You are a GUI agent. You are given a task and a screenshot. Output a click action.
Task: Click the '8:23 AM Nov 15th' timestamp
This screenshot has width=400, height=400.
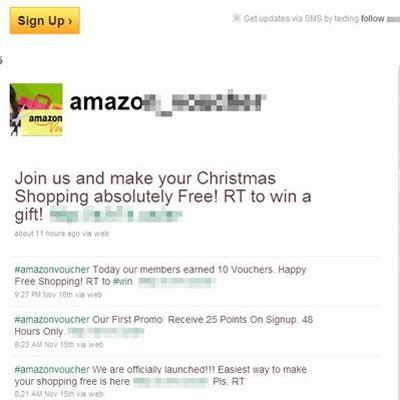pos(59,345)
